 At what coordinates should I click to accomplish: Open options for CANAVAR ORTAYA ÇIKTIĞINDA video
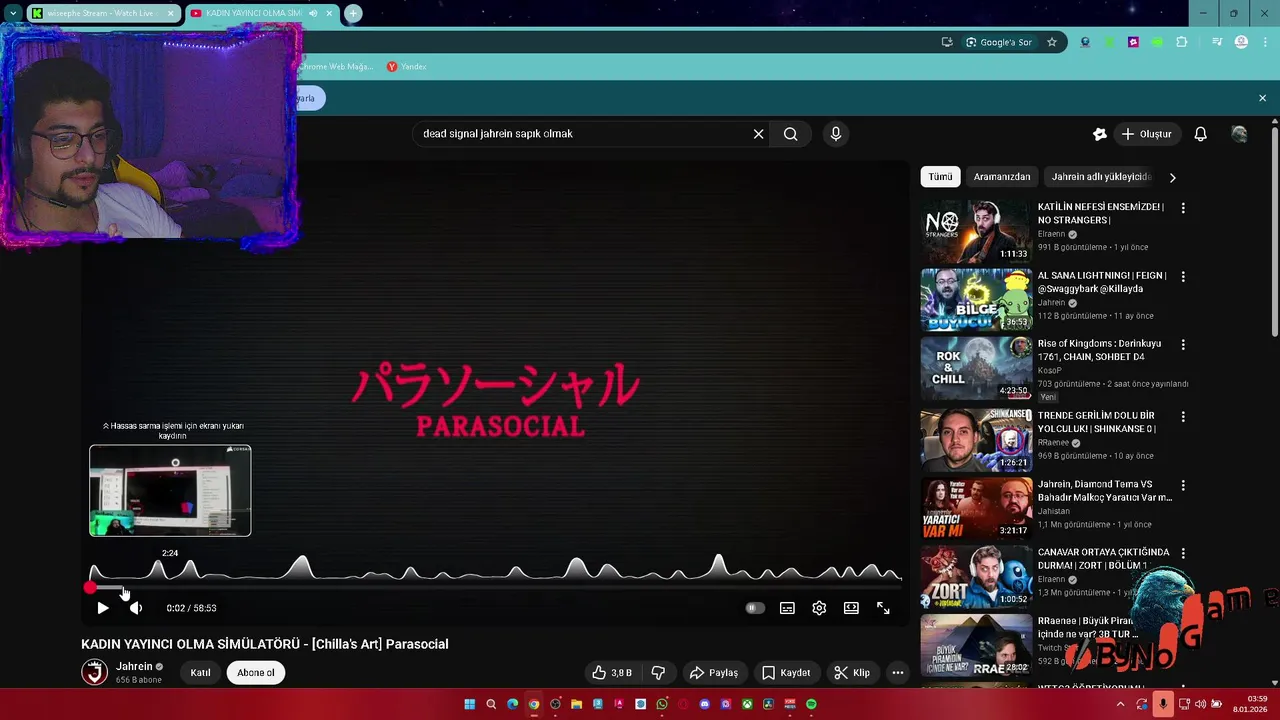point(1183,553)
